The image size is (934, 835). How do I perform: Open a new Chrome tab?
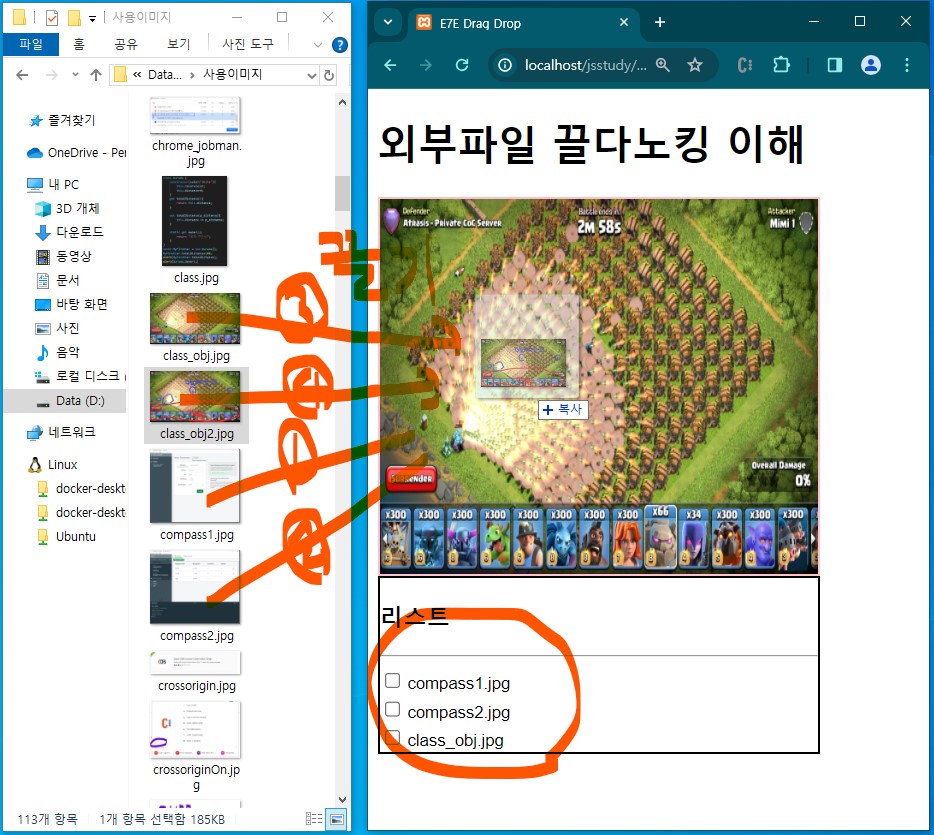659,23
